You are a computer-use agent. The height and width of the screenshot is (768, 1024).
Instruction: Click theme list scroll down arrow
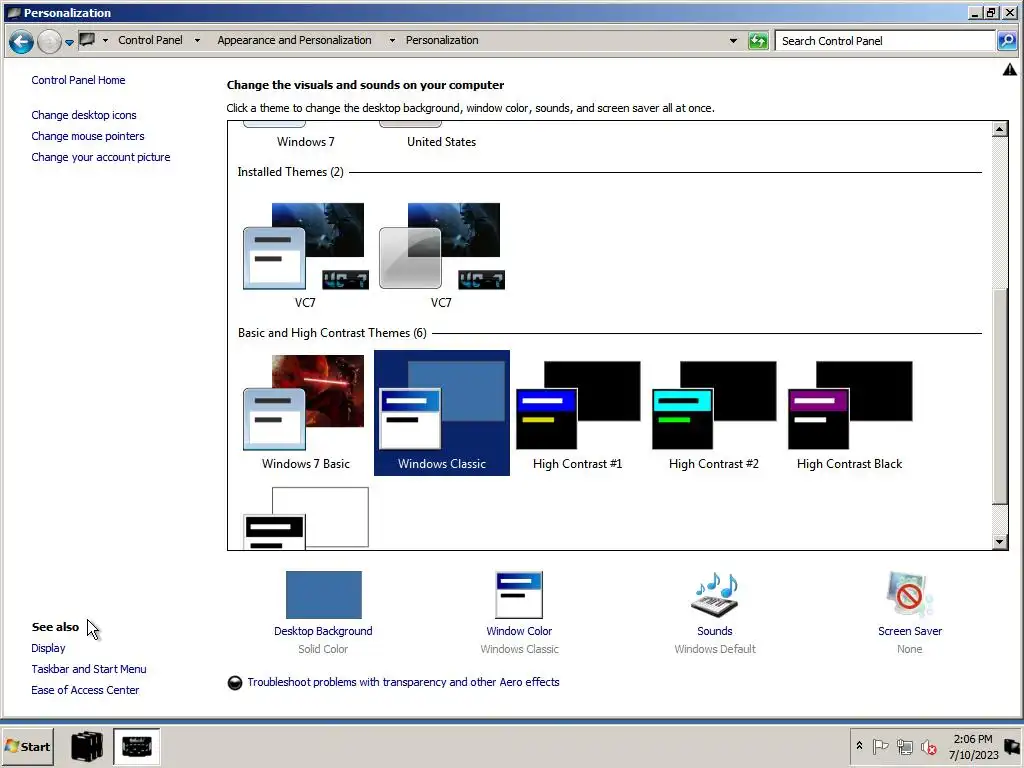[x=999, y=541]
